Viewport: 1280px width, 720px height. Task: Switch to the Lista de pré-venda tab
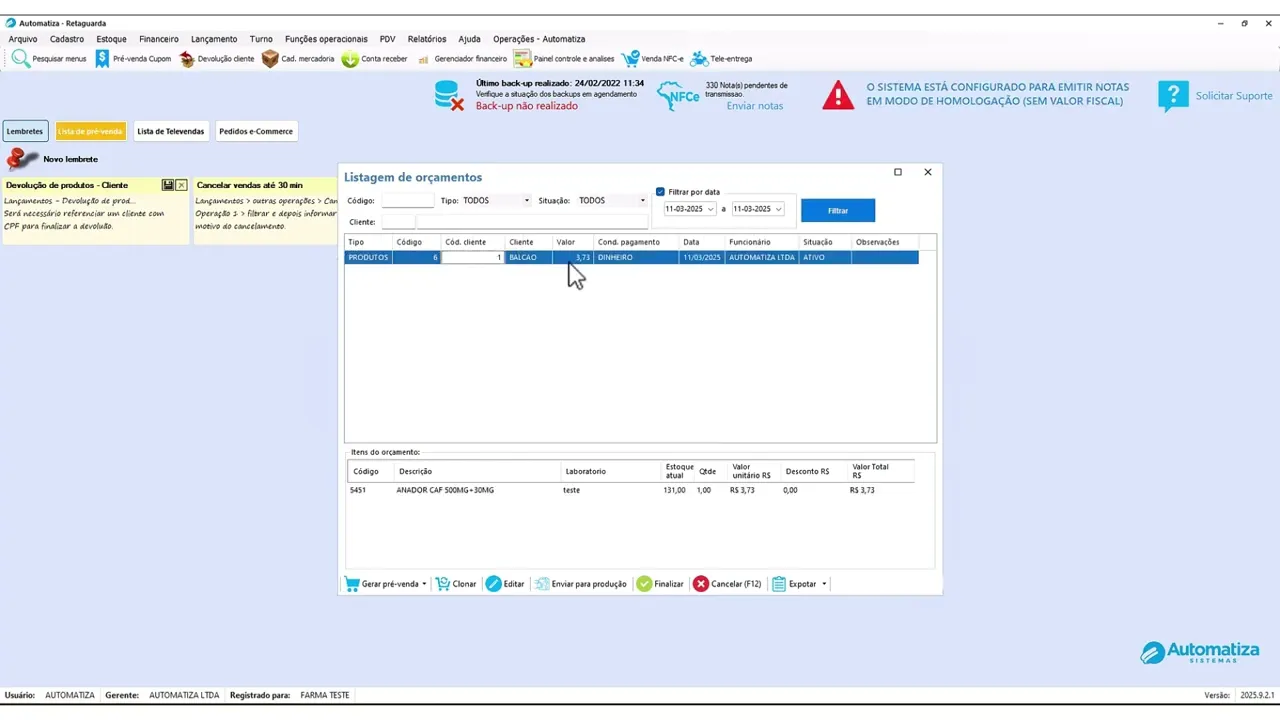(x=90, y=131)
